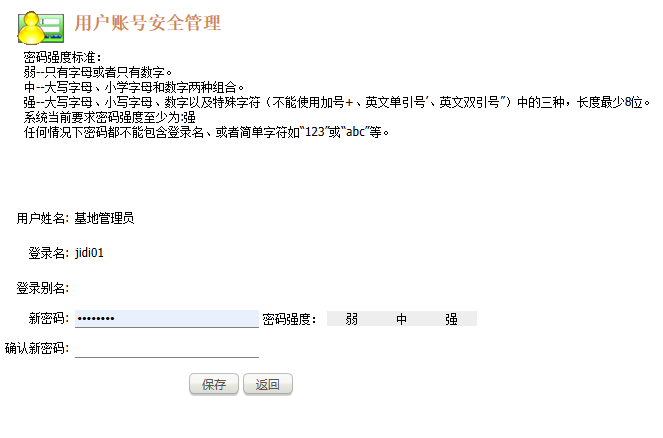Click the 中 password strength indicator
This screenshot has width=663, height=438.
tap(402, 319)
